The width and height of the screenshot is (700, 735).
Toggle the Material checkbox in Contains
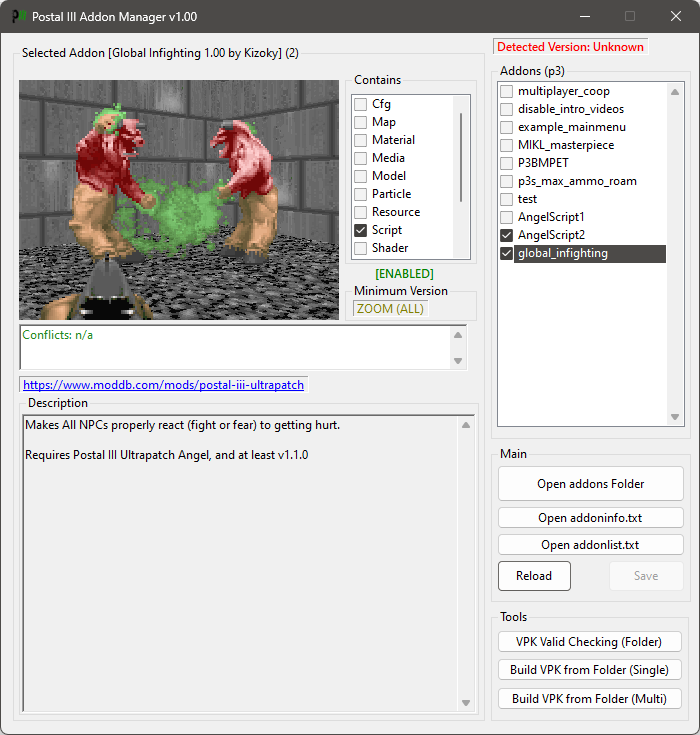(361, 140)
